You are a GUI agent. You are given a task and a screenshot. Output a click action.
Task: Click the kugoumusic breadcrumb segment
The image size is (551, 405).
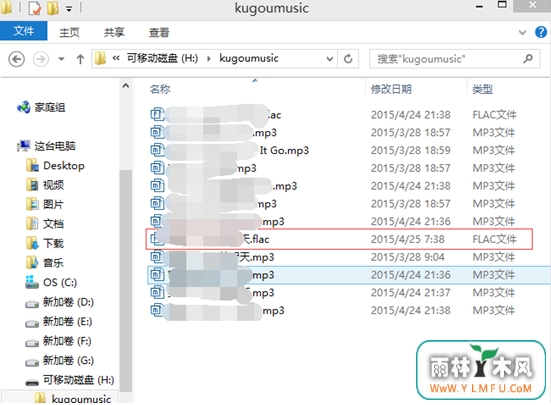[249, 58]
